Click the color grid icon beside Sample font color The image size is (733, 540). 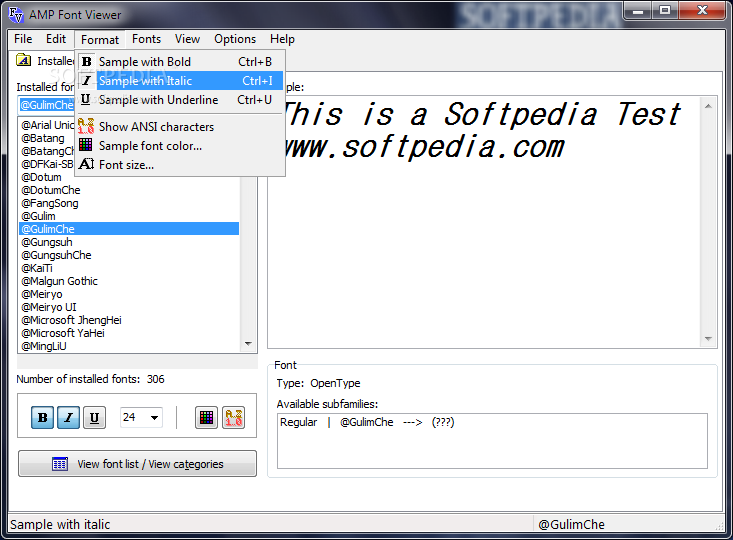click(86, 145)
